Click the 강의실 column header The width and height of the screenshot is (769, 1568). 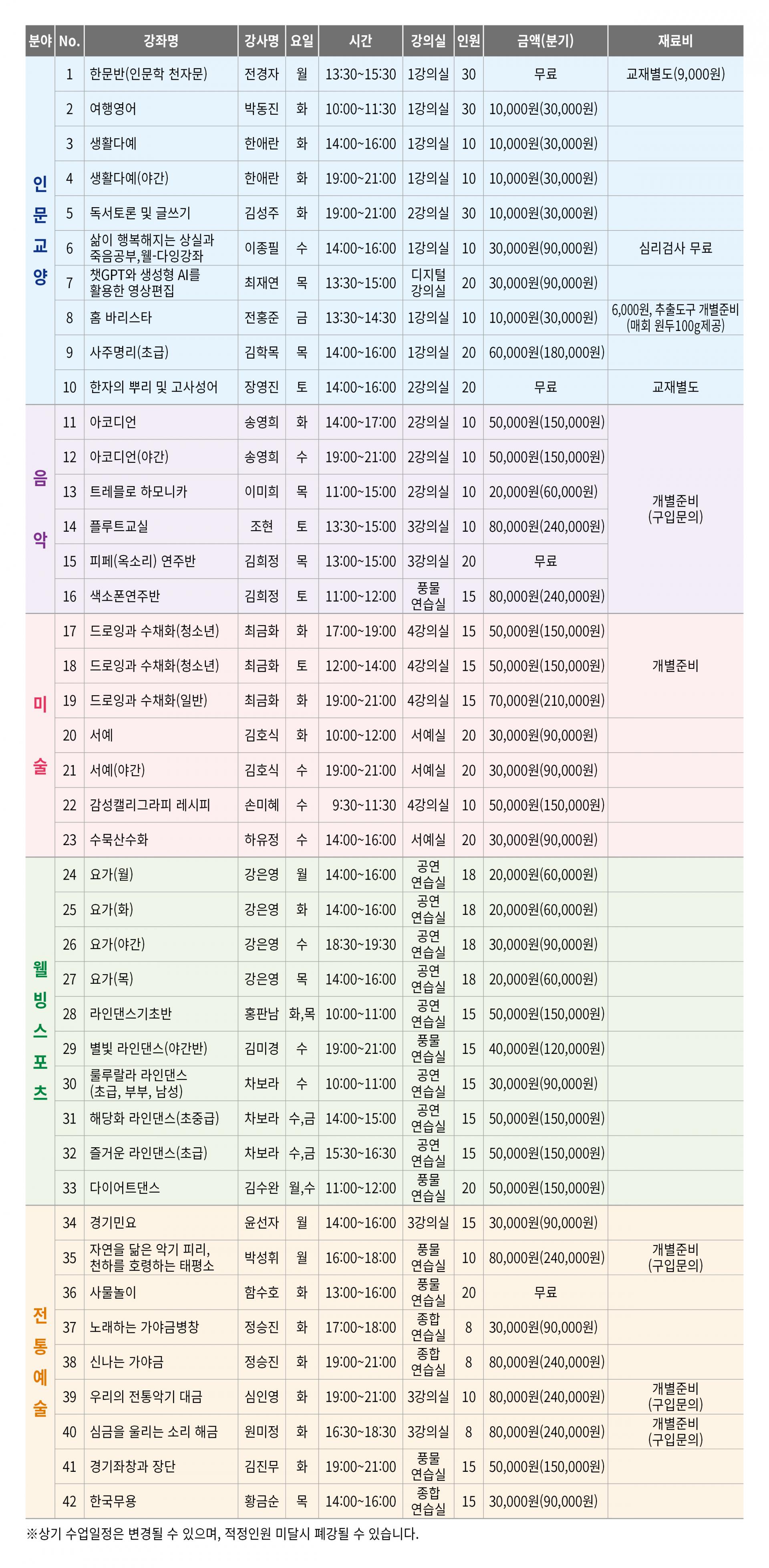tap(428, 41)
